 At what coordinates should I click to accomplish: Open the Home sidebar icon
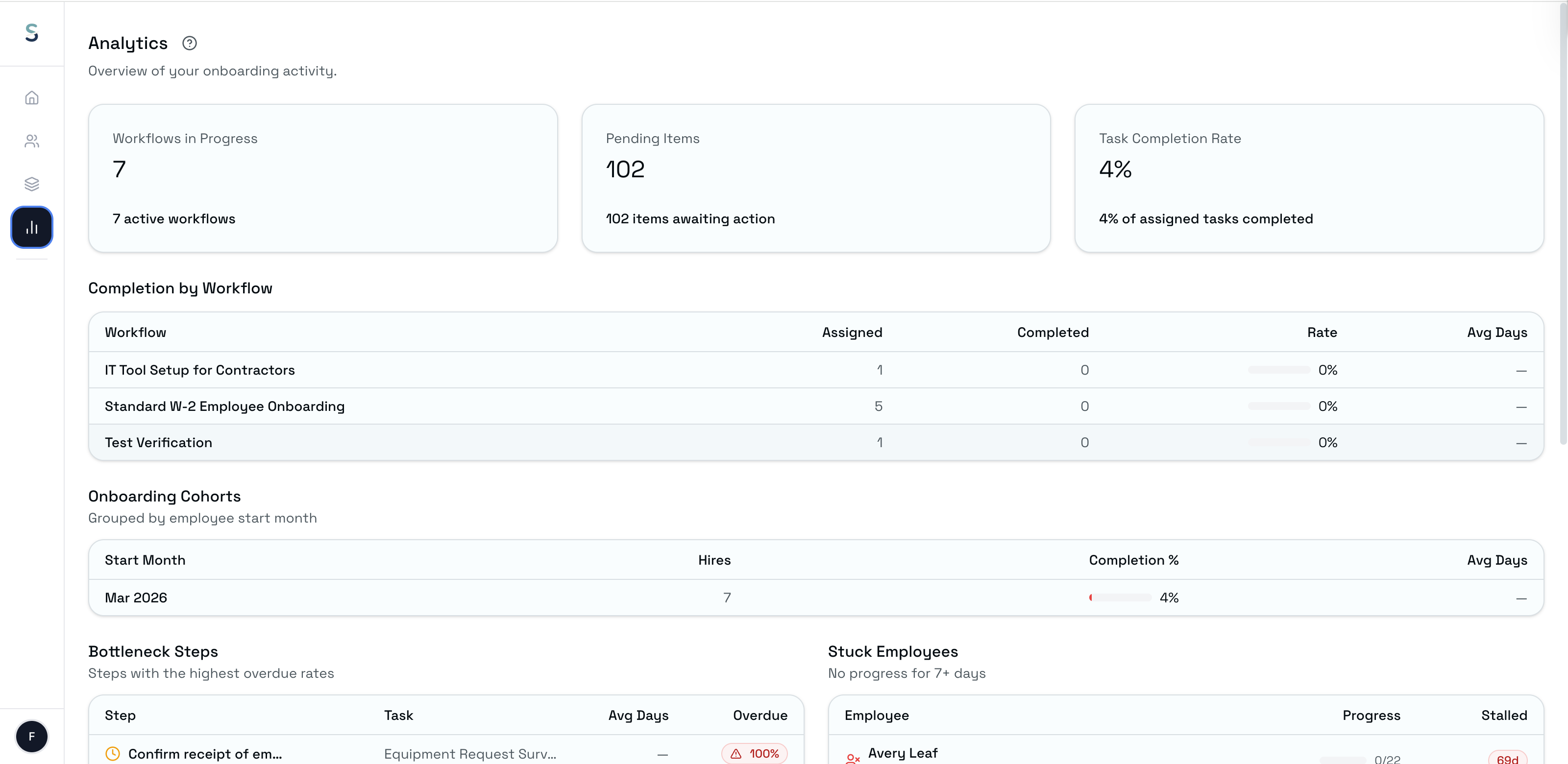click(x=32, y=98)
